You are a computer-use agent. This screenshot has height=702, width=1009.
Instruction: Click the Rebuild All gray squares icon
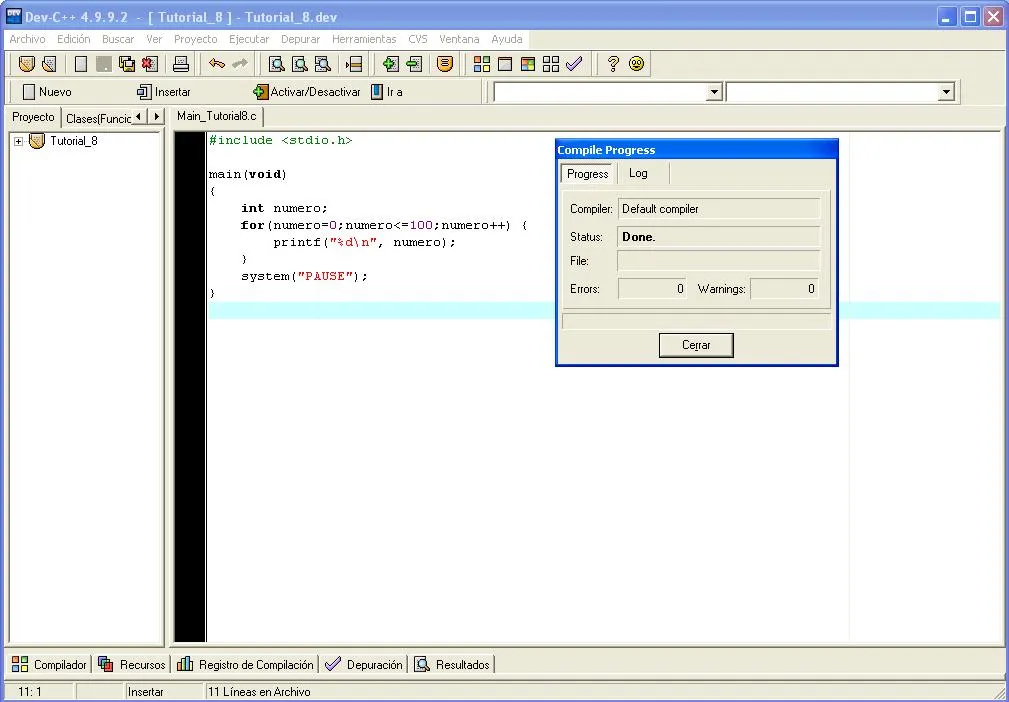551,64
